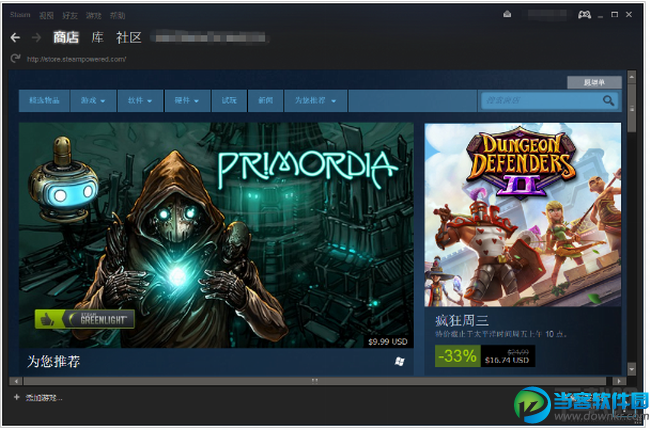Switch to the 库 tab

tap(97, 37)
